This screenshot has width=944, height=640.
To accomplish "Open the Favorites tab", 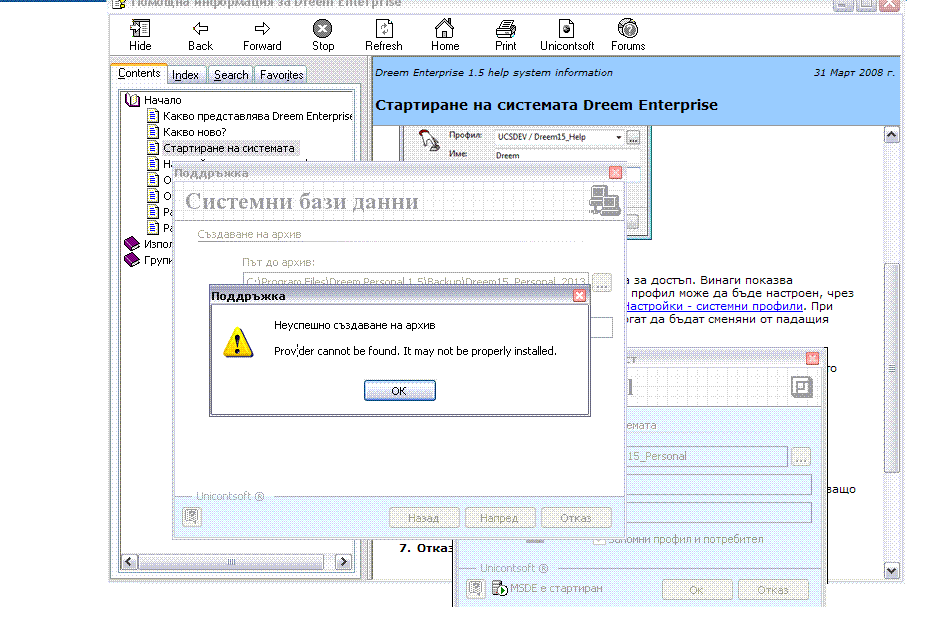I will tap(281, 75).
